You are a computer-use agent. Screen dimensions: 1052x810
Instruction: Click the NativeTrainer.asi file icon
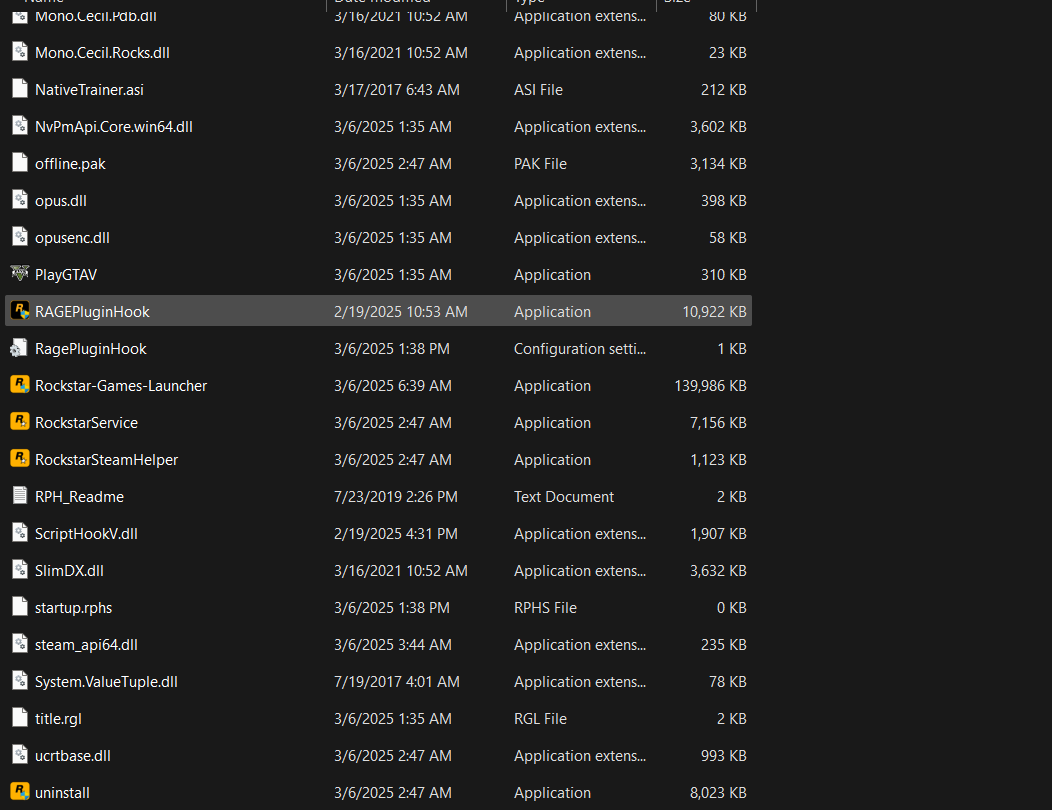coord(20,89)
